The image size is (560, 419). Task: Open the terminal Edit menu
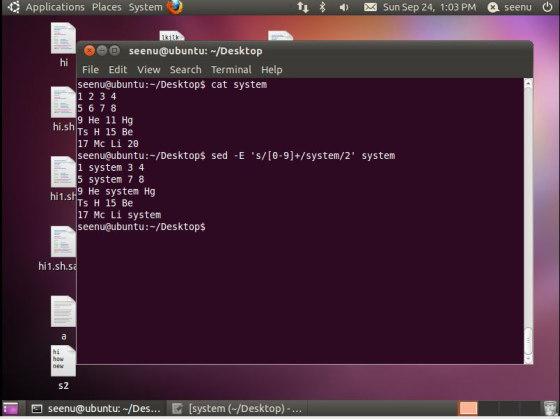(118, 70)
